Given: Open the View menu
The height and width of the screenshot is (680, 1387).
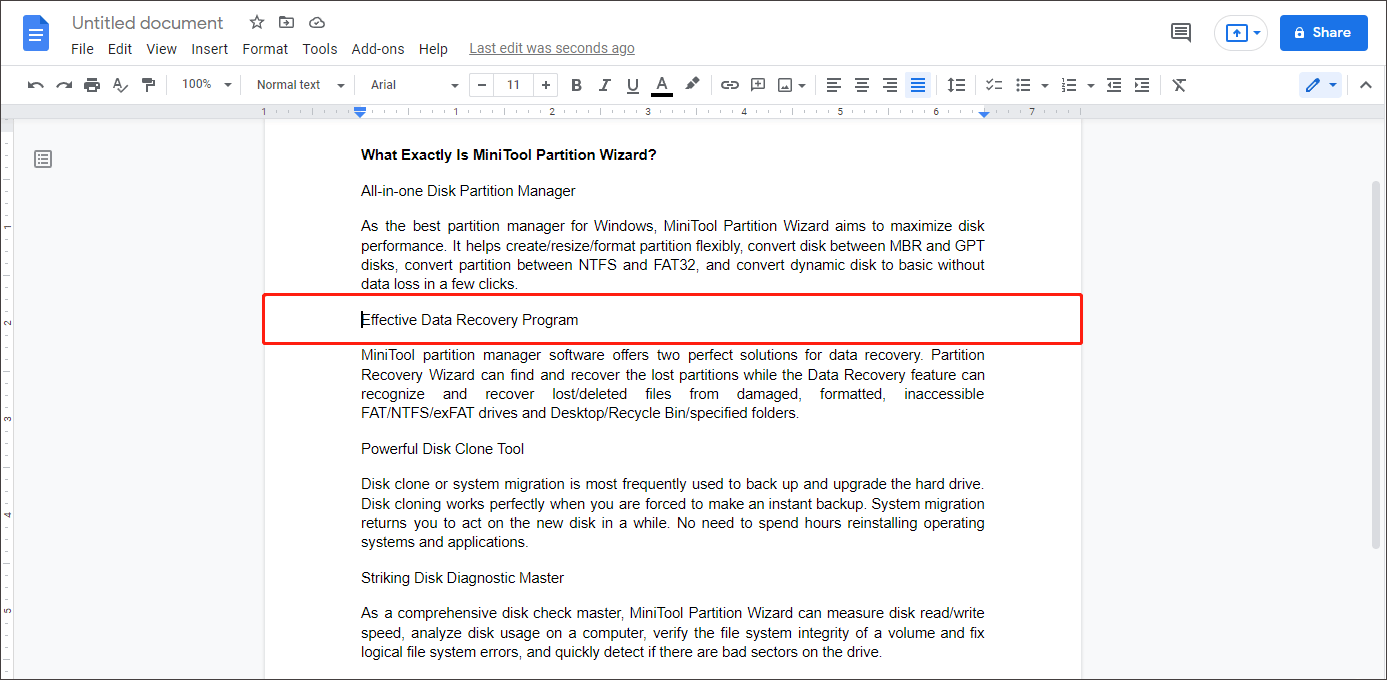Looking at the screenshot, I should tap(161, 49).
